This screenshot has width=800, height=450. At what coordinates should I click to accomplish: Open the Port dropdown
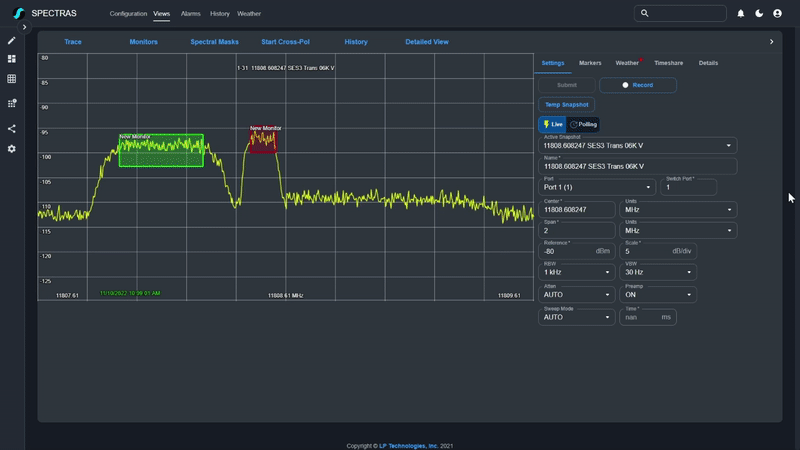596,187
